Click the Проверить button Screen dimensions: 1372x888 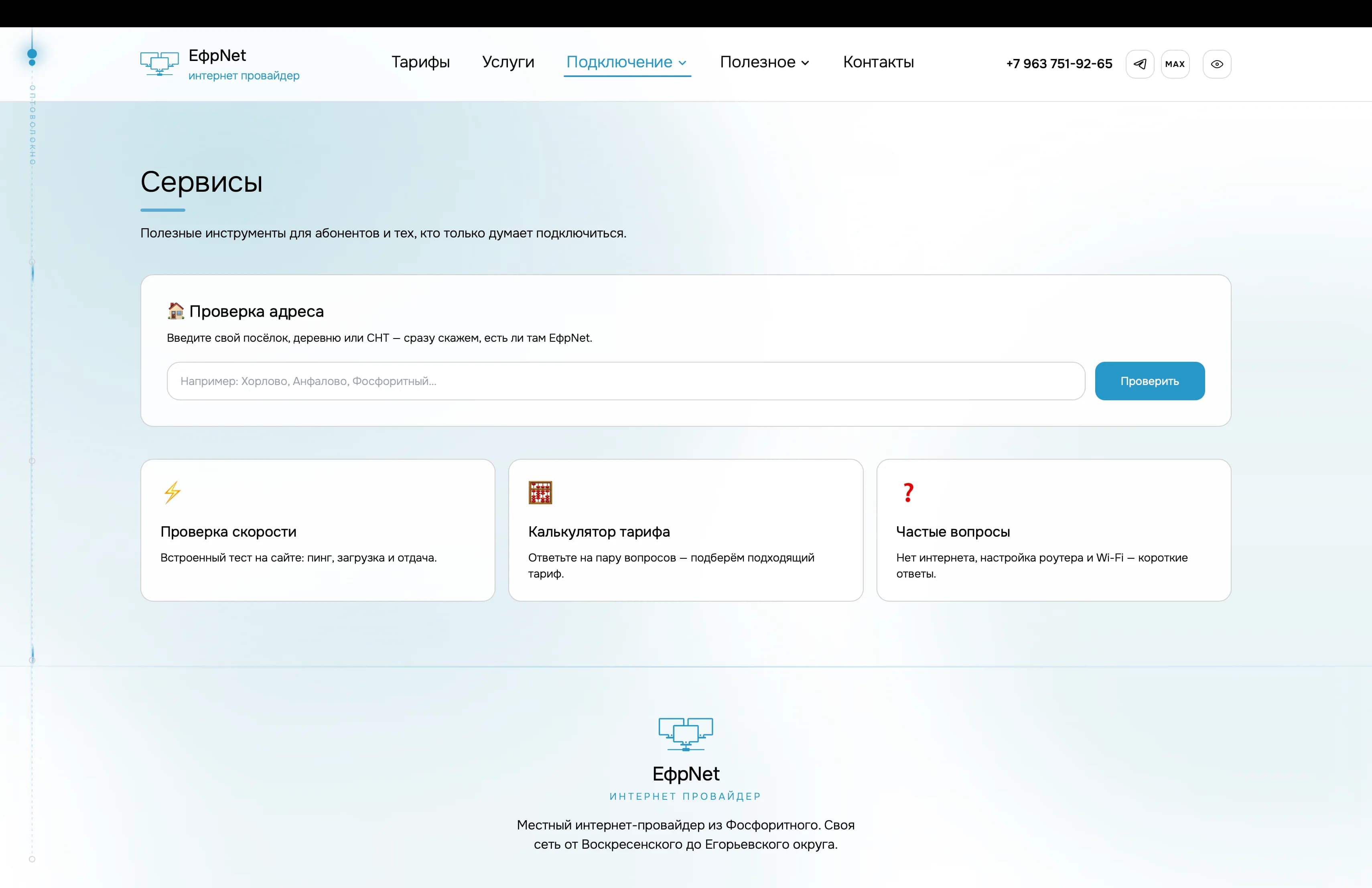point(1149,381)
